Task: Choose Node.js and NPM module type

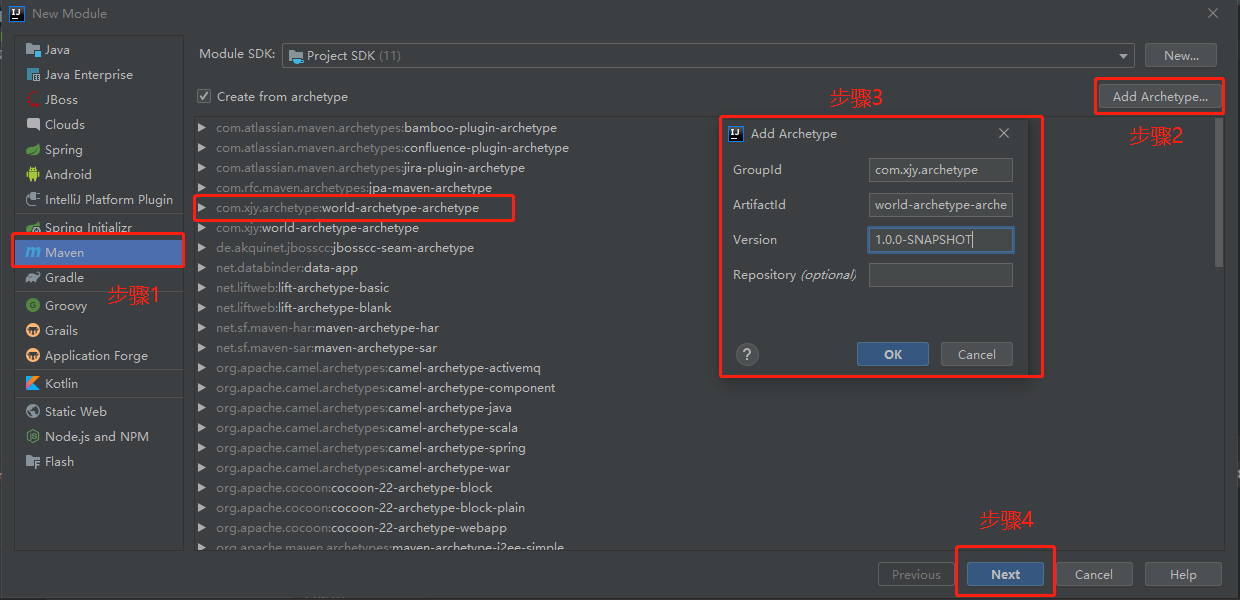Action: (x=98, y=436)
